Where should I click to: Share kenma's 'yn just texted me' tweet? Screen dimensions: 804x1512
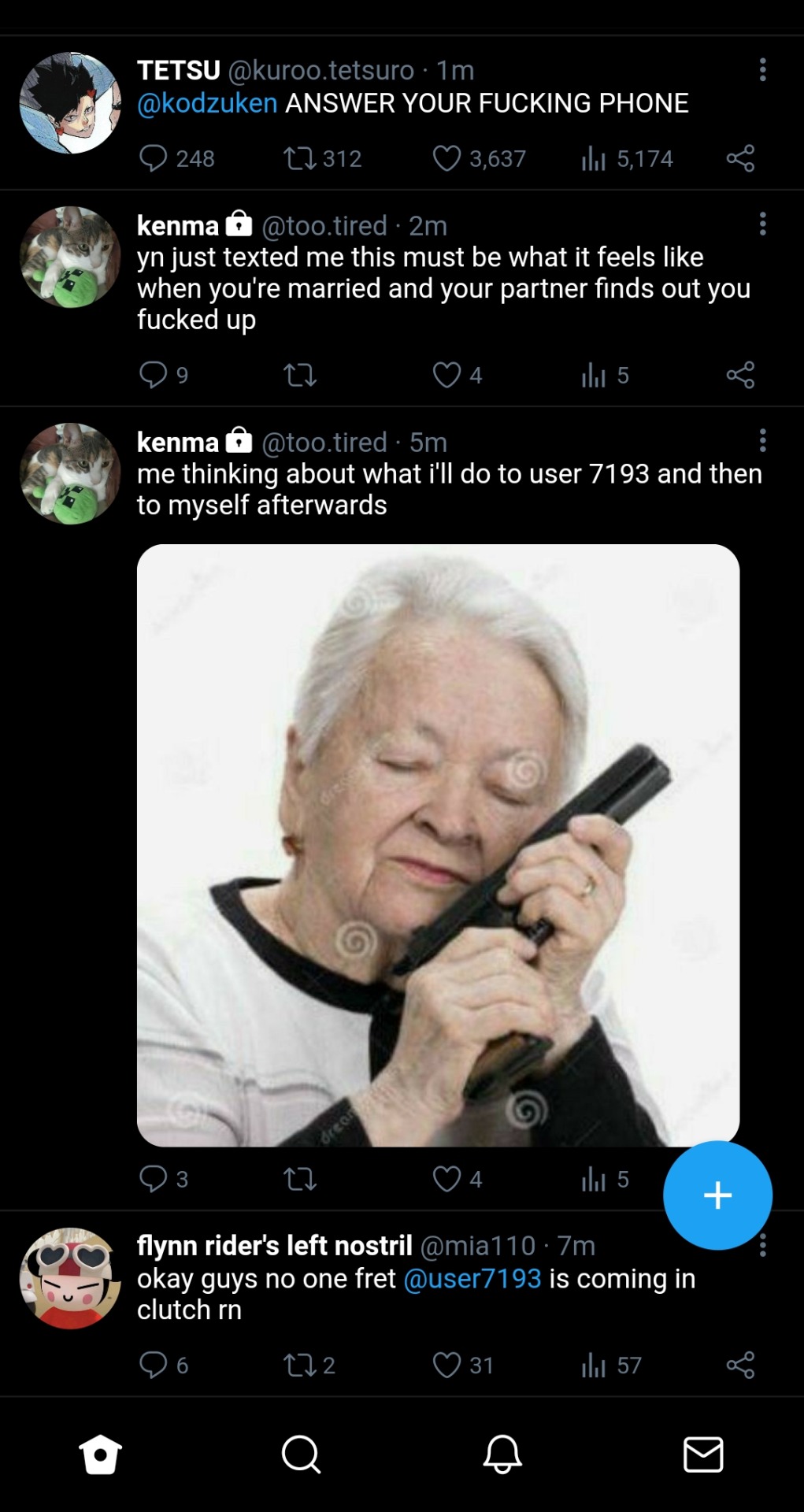click(x=740, y=375)
